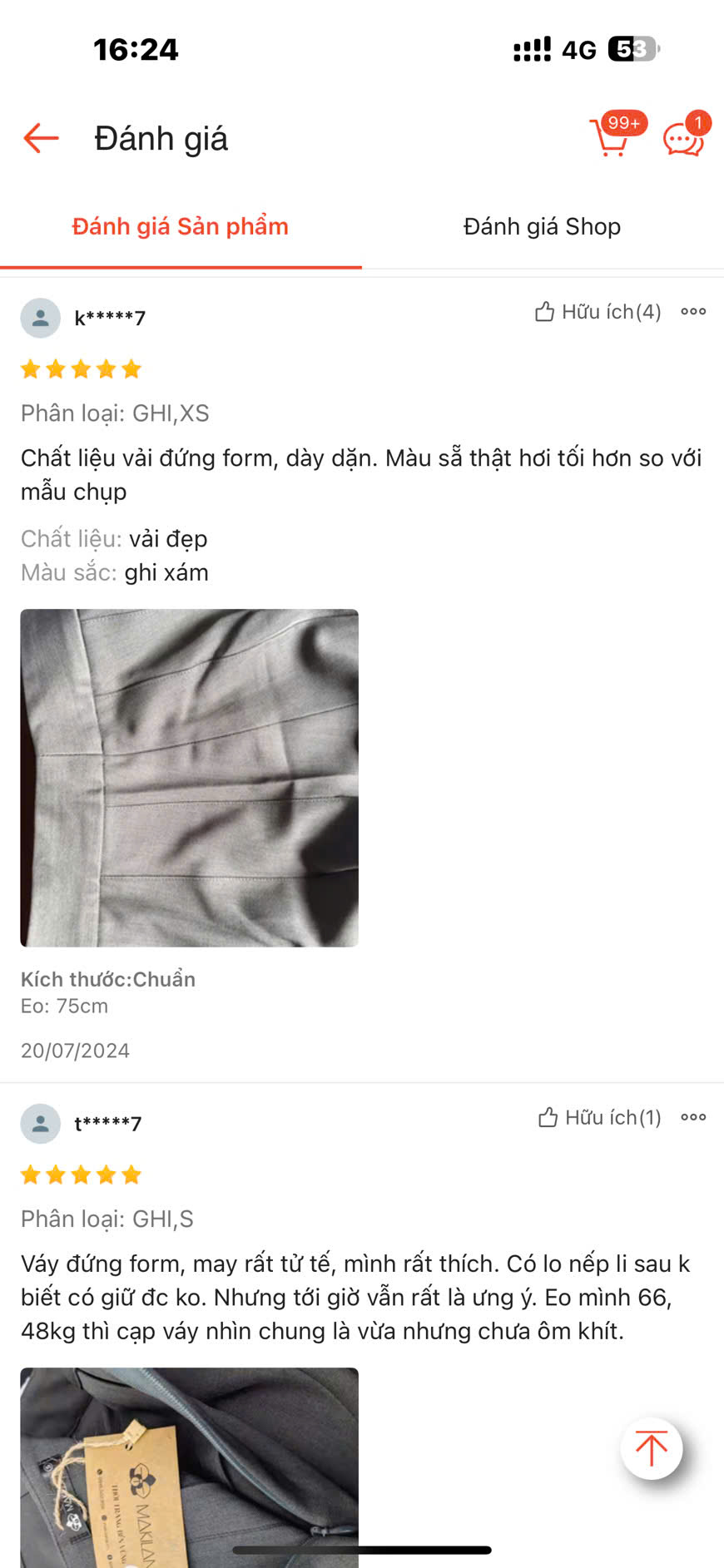Switch to the Đánh giá Shop tab

tap(542, 226)
